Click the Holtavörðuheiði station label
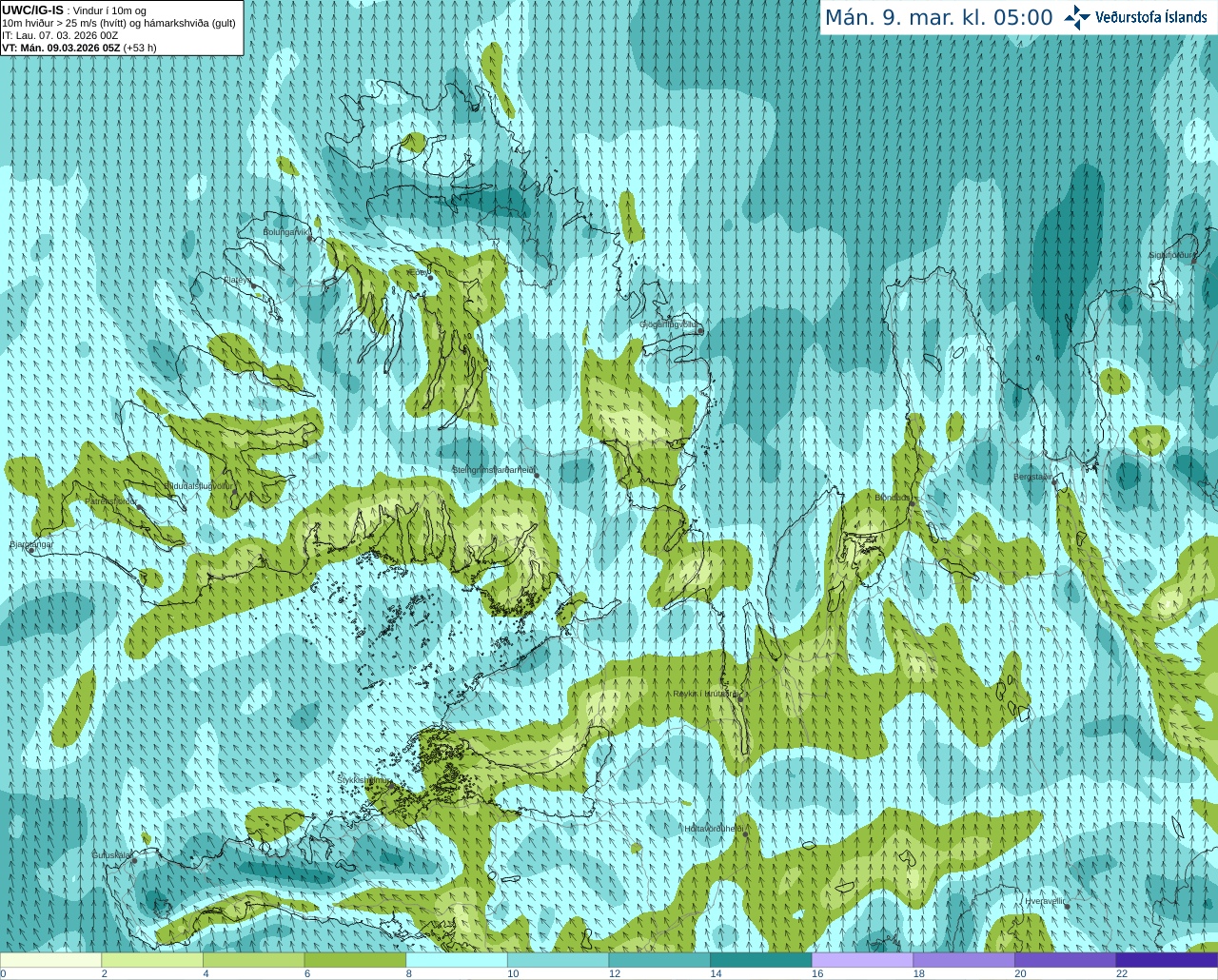1218x980 pixels. 714,829
